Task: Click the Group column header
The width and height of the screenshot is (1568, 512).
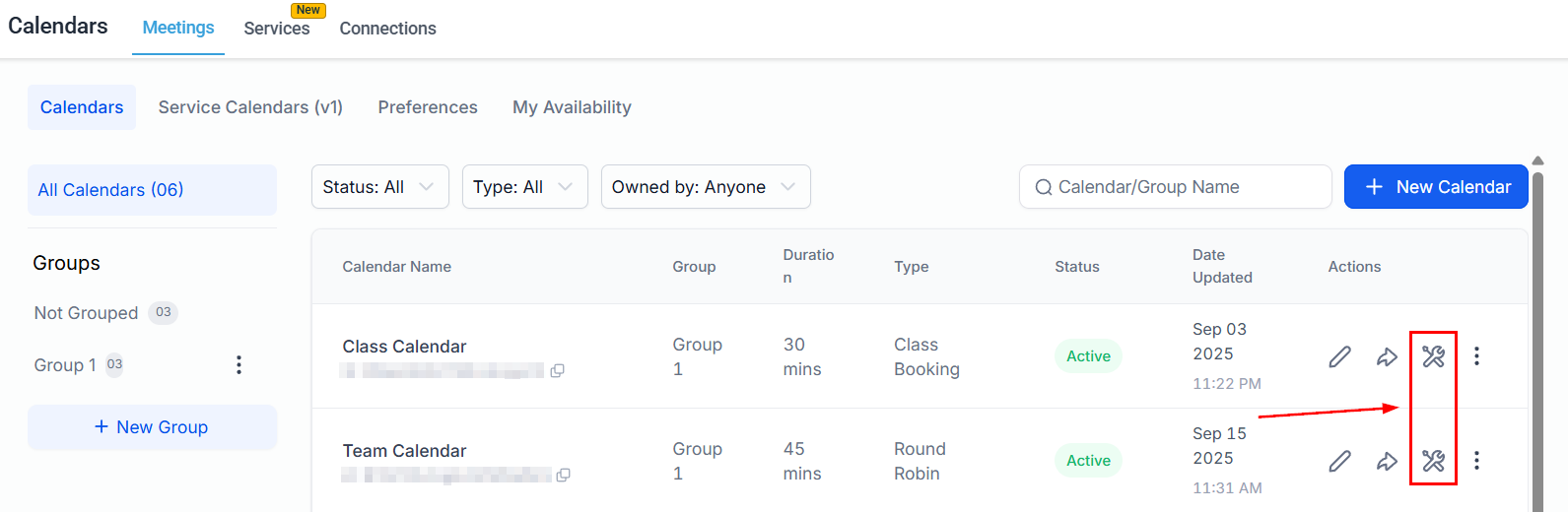Action: point(694,267)
